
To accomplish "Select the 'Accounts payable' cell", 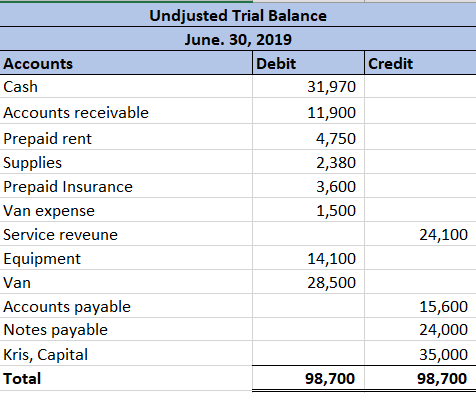I will coord(126,306).
